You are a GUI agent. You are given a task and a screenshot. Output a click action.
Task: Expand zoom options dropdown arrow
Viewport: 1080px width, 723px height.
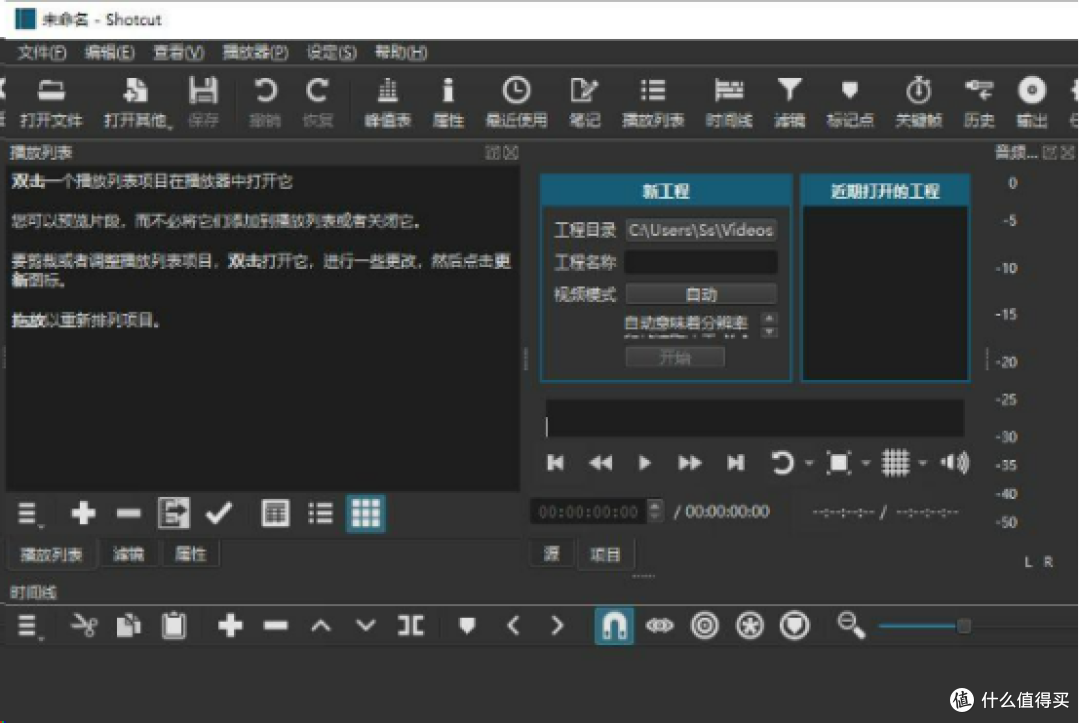click(x=866, y=463)
